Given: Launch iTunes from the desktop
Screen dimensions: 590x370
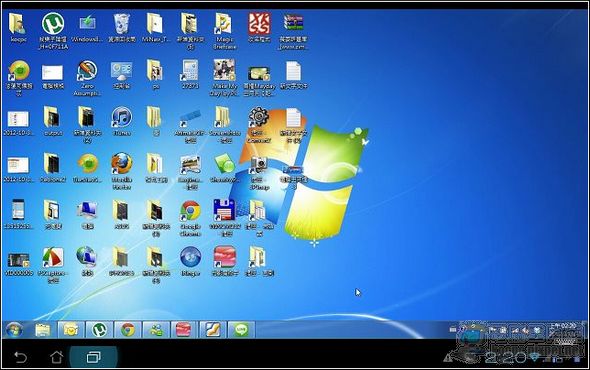Looking at the screenshot, I should point(122,117).
